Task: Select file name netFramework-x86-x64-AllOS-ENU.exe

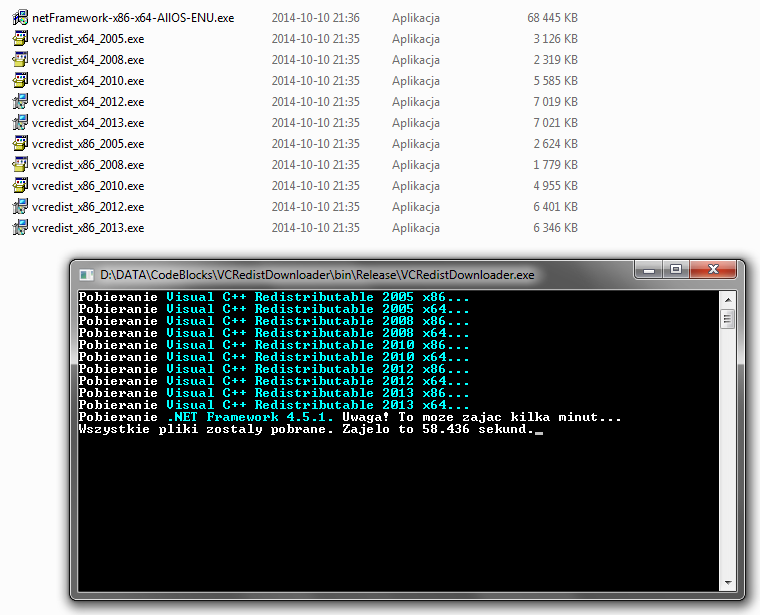Action: (x=133, y=18)
